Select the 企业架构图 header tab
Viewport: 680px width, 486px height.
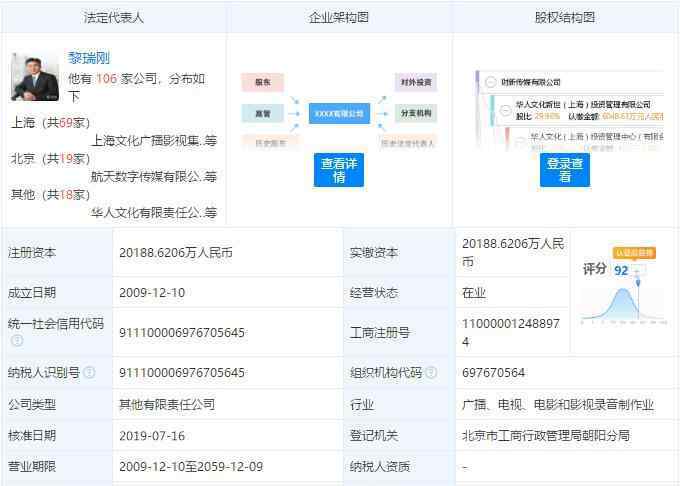[339, 17]
